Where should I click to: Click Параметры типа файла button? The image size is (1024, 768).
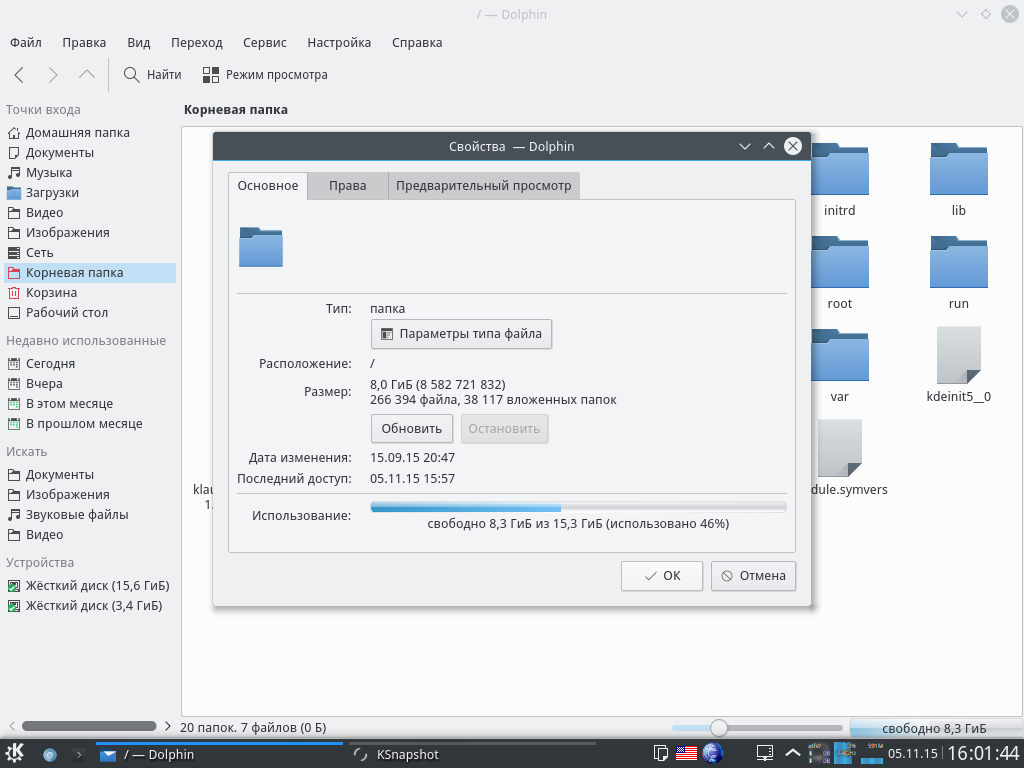461,334
